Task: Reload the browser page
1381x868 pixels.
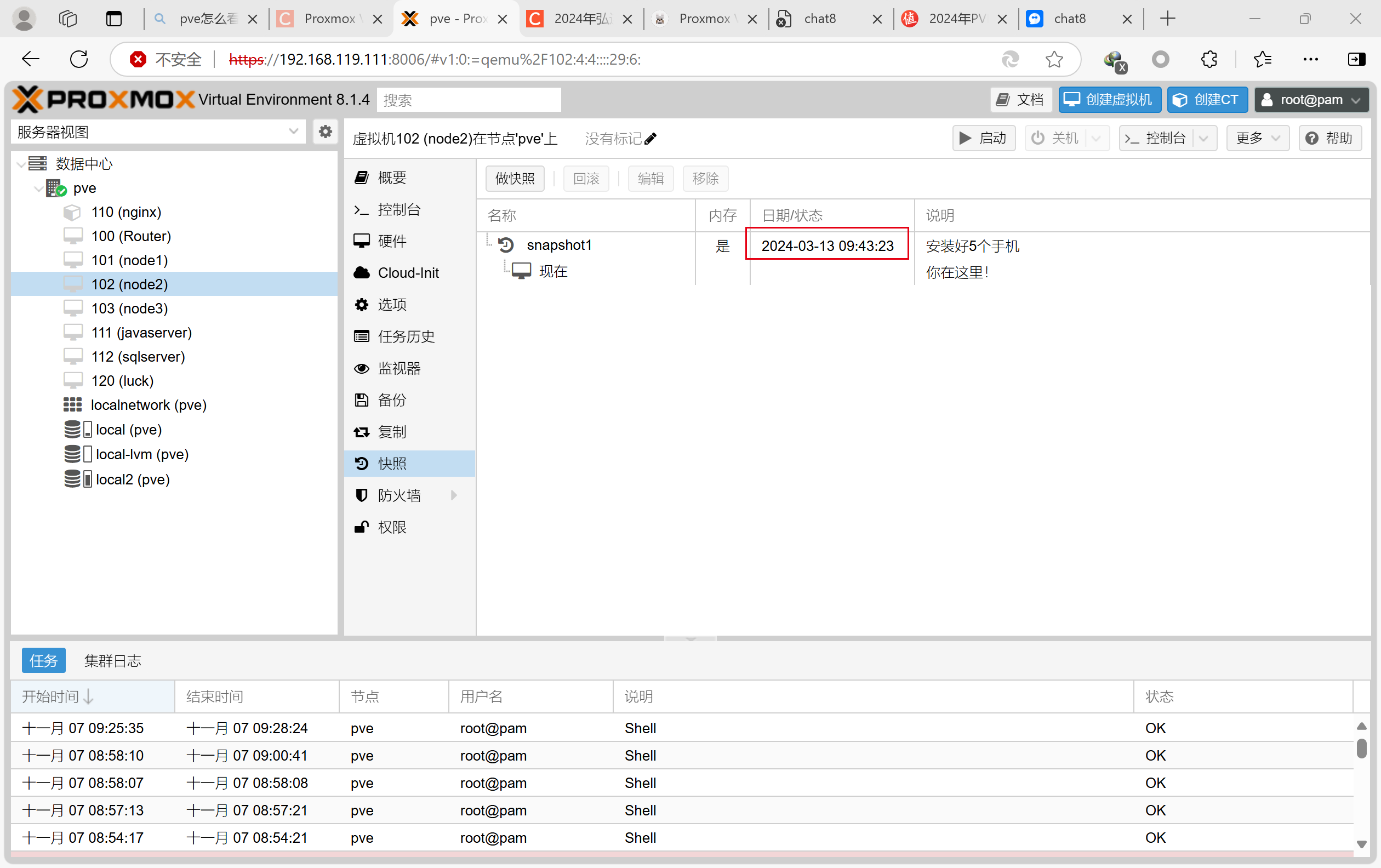Action: pyautogui.click(x=78, y=59)
